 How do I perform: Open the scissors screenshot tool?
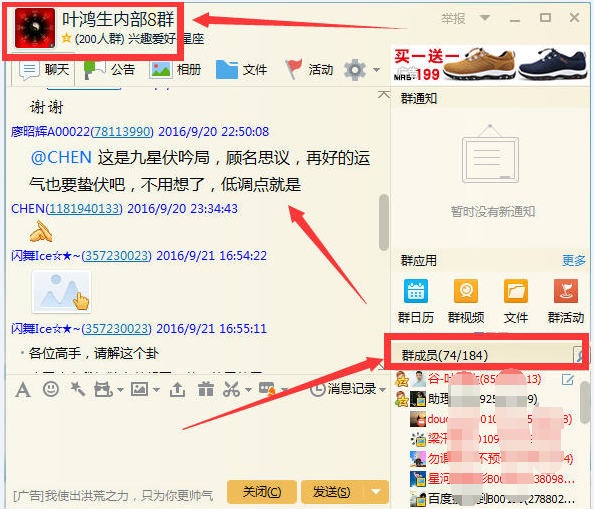click(231, 389)
